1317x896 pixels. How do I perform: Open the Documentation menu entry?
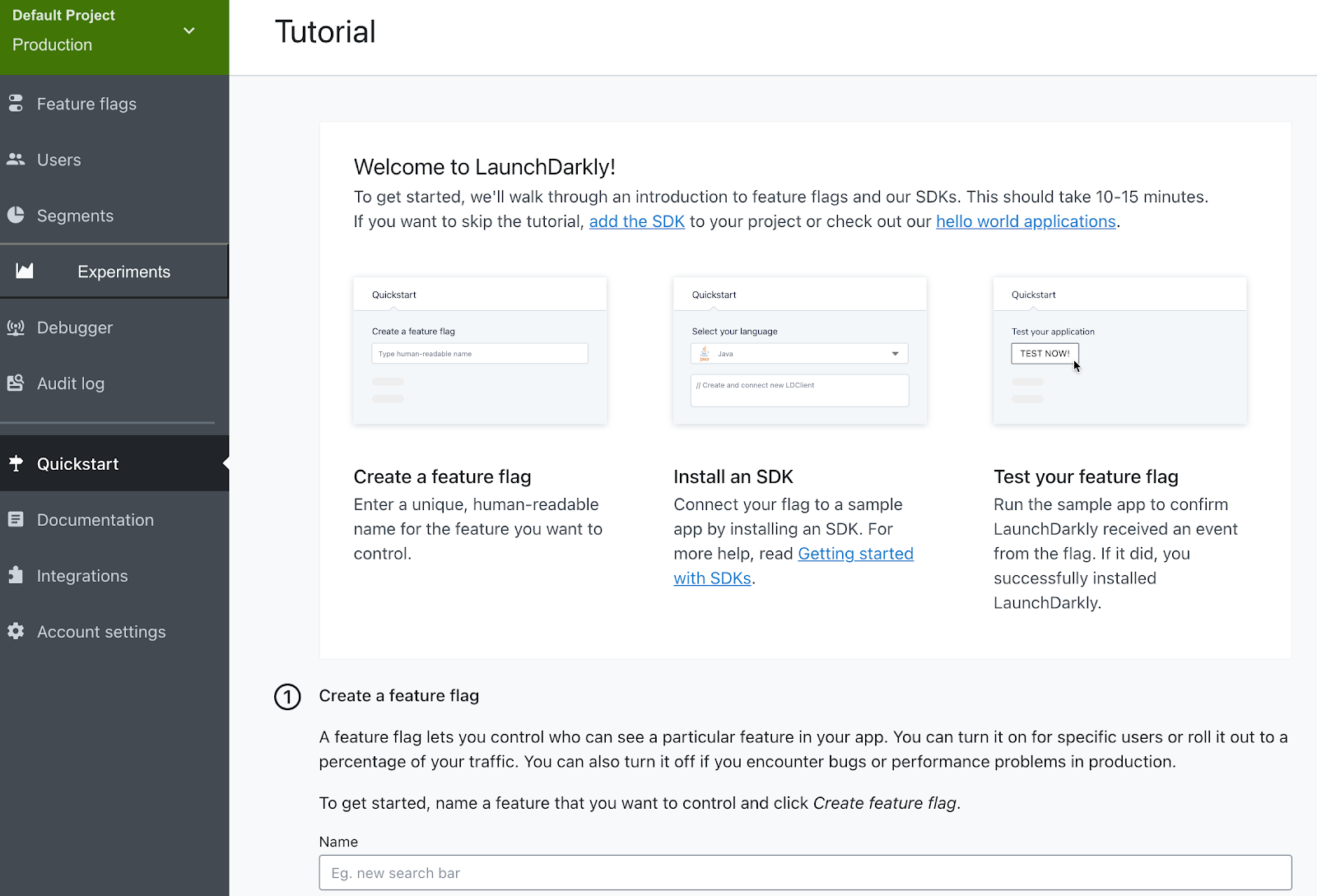pos(95,520)
